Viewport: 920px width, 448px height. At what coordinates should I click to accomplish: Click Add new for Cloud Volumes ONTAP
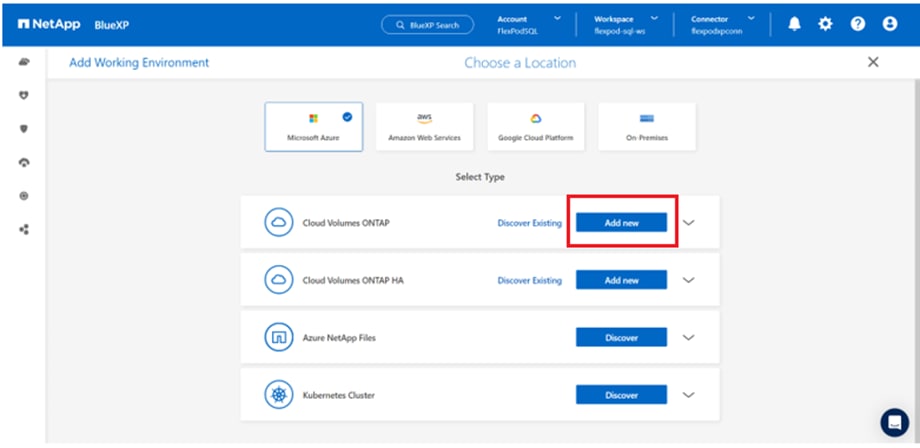point(621,223)
